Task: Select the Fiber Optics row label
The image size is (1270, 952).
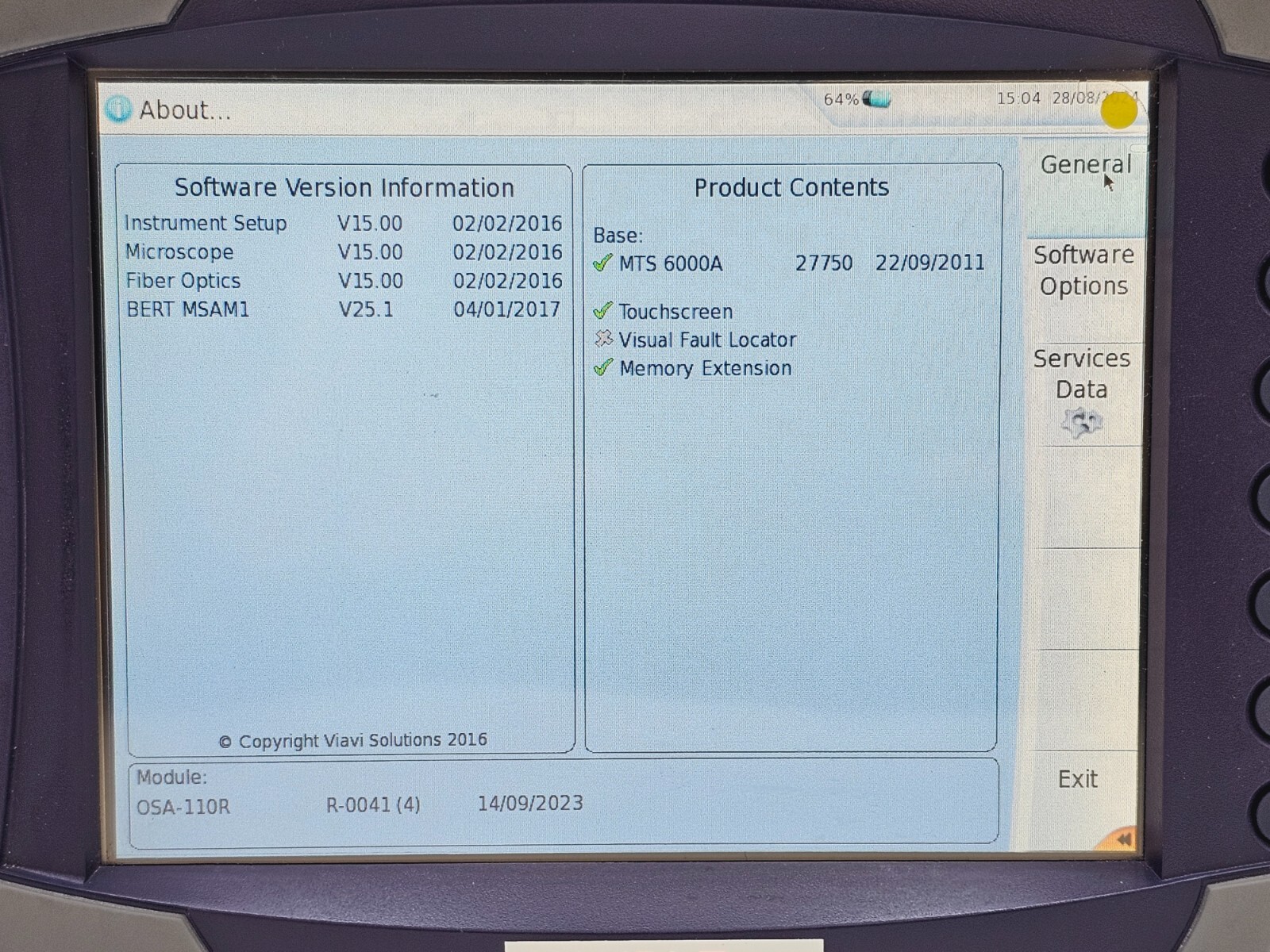Action: pos(183,281)
